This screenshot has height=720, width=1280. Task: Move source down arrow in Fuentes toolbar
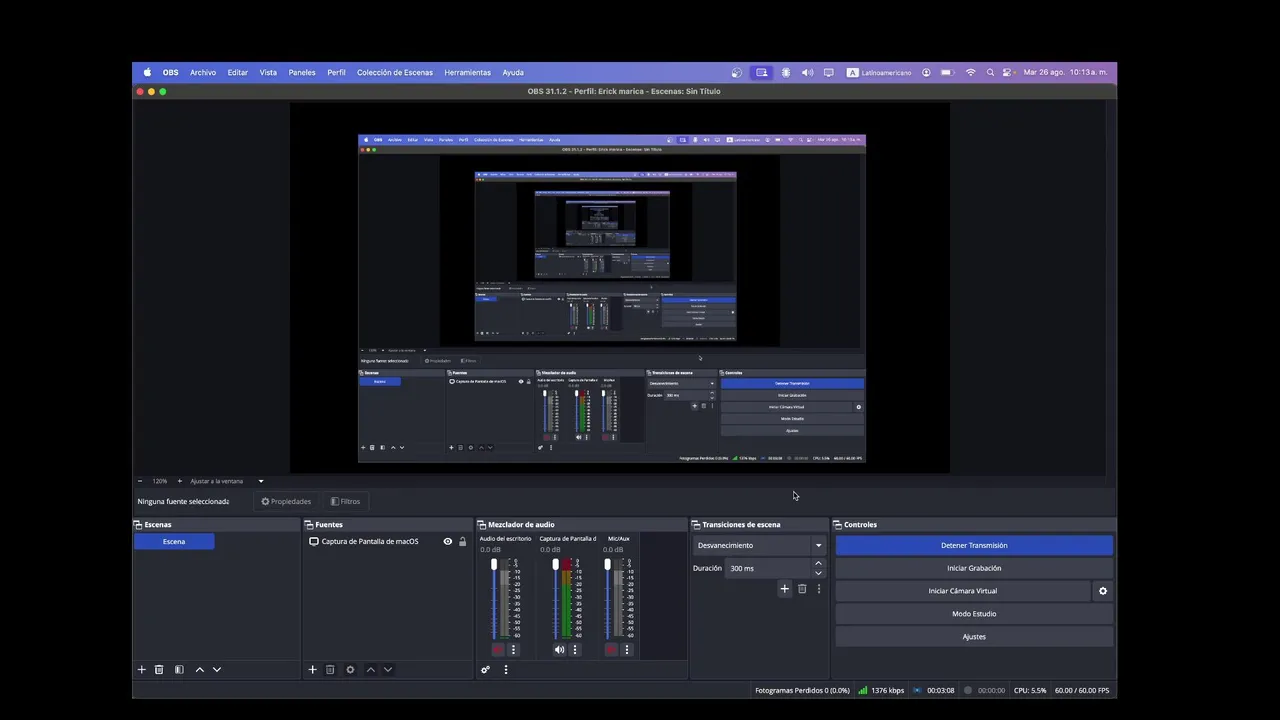[388, 670]
